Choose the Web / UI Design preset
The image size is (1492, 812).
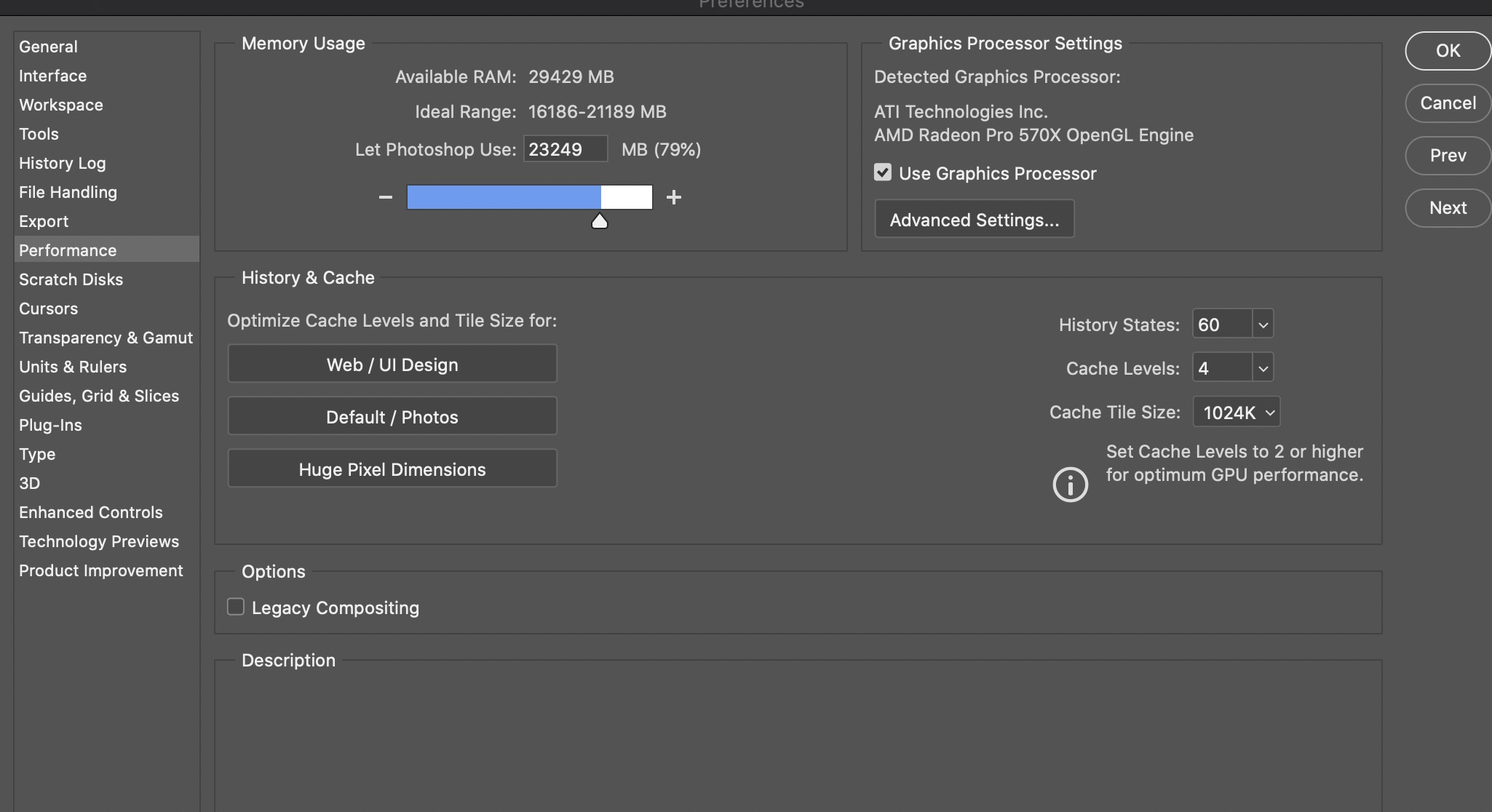point(392,364)
